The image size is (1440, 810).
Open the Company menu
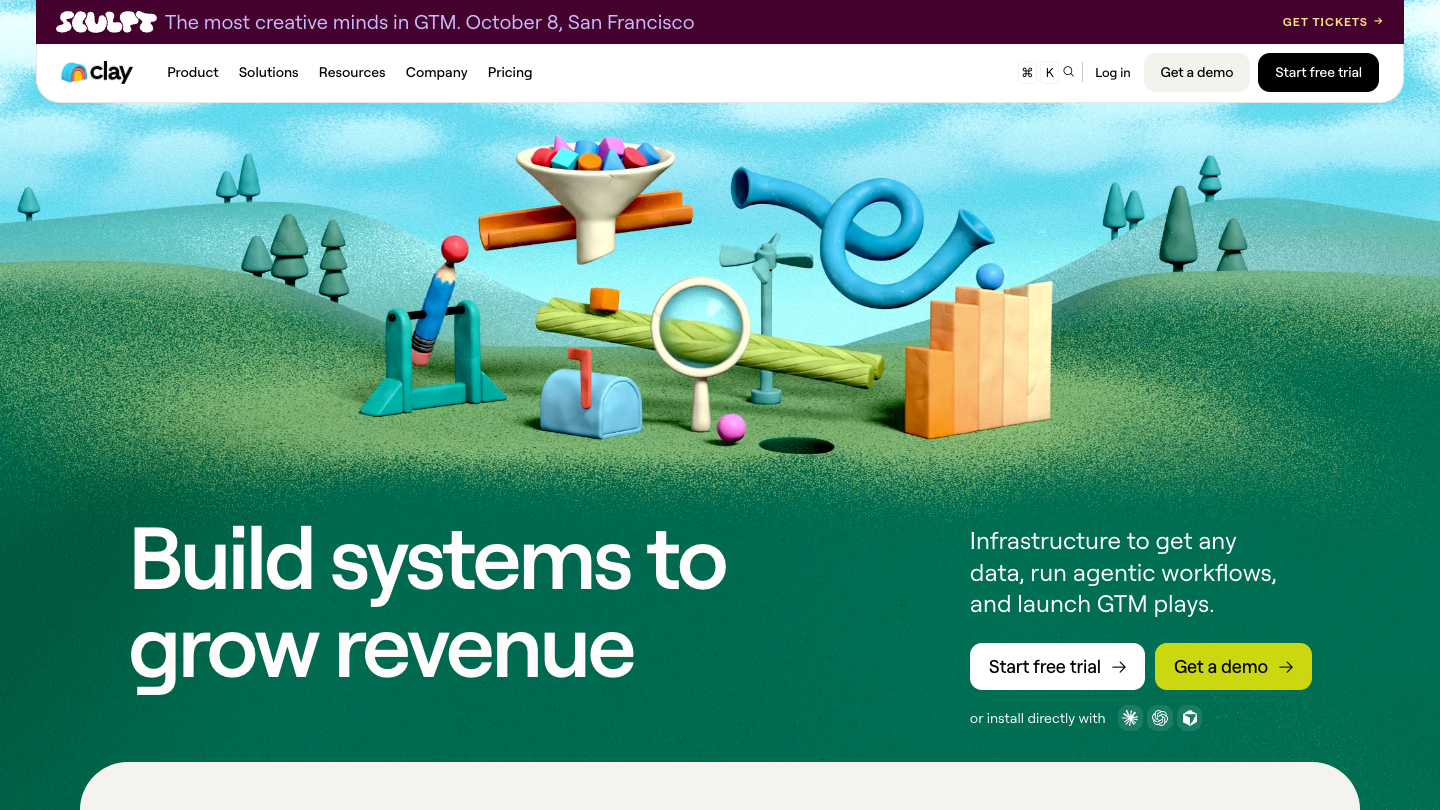coord(437,72)
